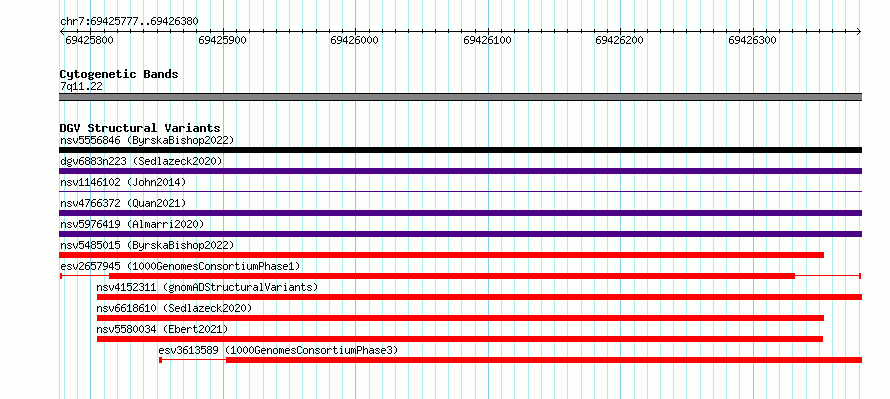Viewport: 890px width, 399px height.
Task: Click the DGV Structural Variants track title
Action: (140, 128)
